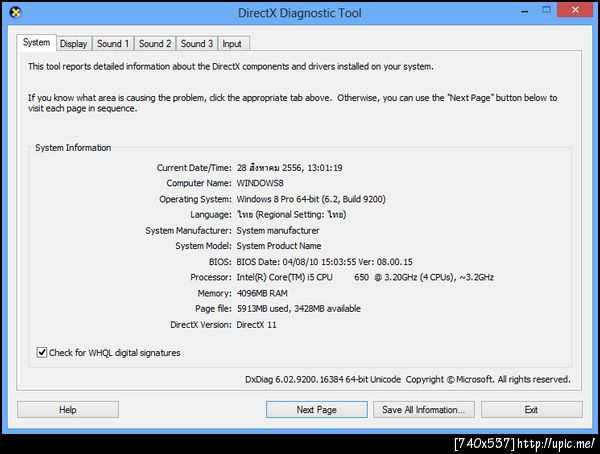Screen dimensions: 600x454
Task: Click the Windows 8 Pro 64-bit value
Action: click(x=311, y=199)
